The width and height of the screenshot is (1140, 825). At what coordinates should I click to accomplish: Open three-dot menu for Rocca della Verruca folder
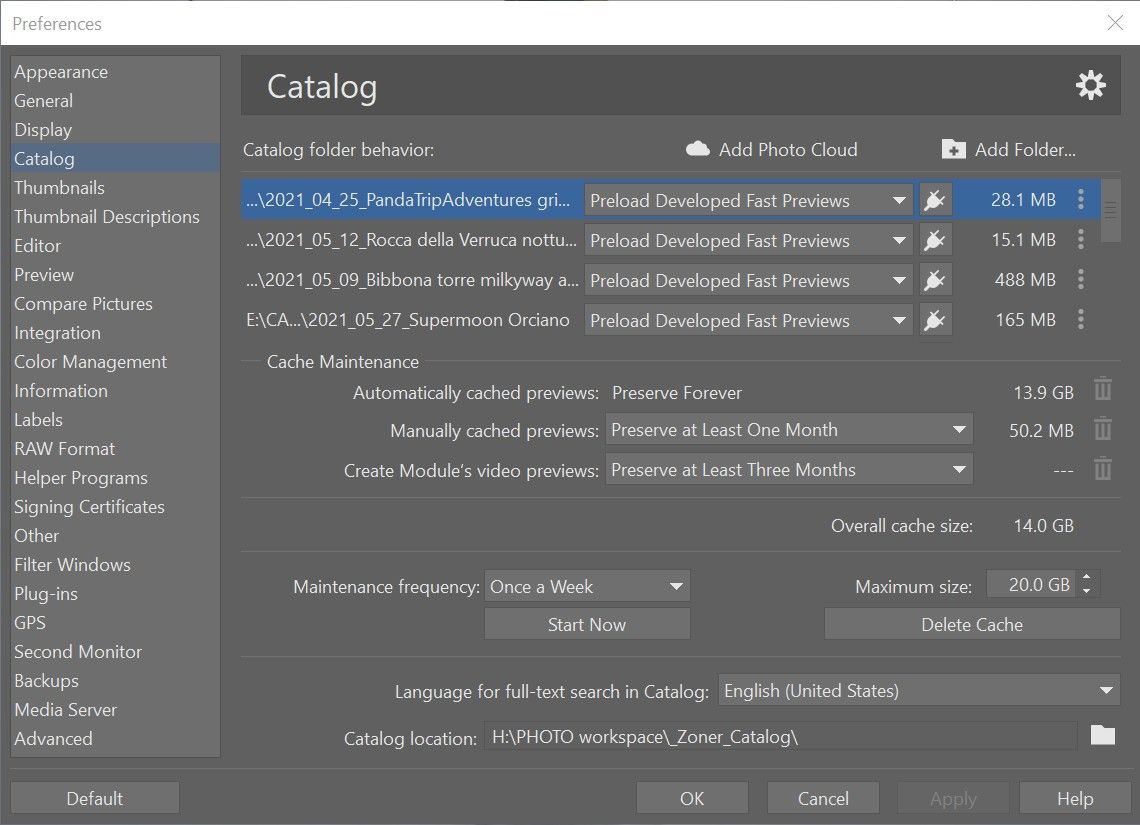point(1080,241)
